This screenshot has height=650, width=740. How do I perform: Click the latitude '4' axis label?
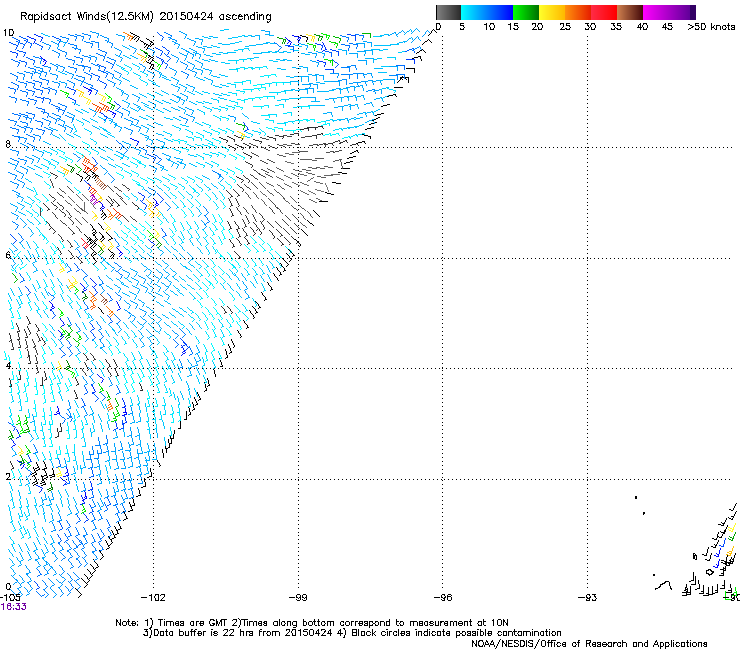point(8,366)
